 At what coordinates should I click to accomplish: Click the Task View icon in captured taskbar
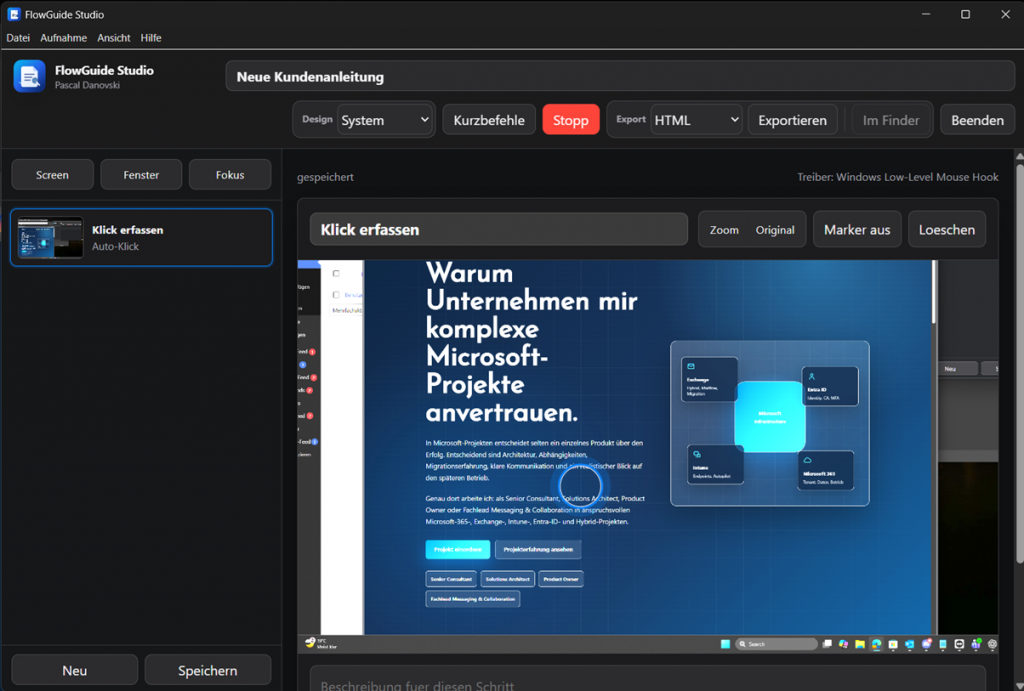pos(827,644)
